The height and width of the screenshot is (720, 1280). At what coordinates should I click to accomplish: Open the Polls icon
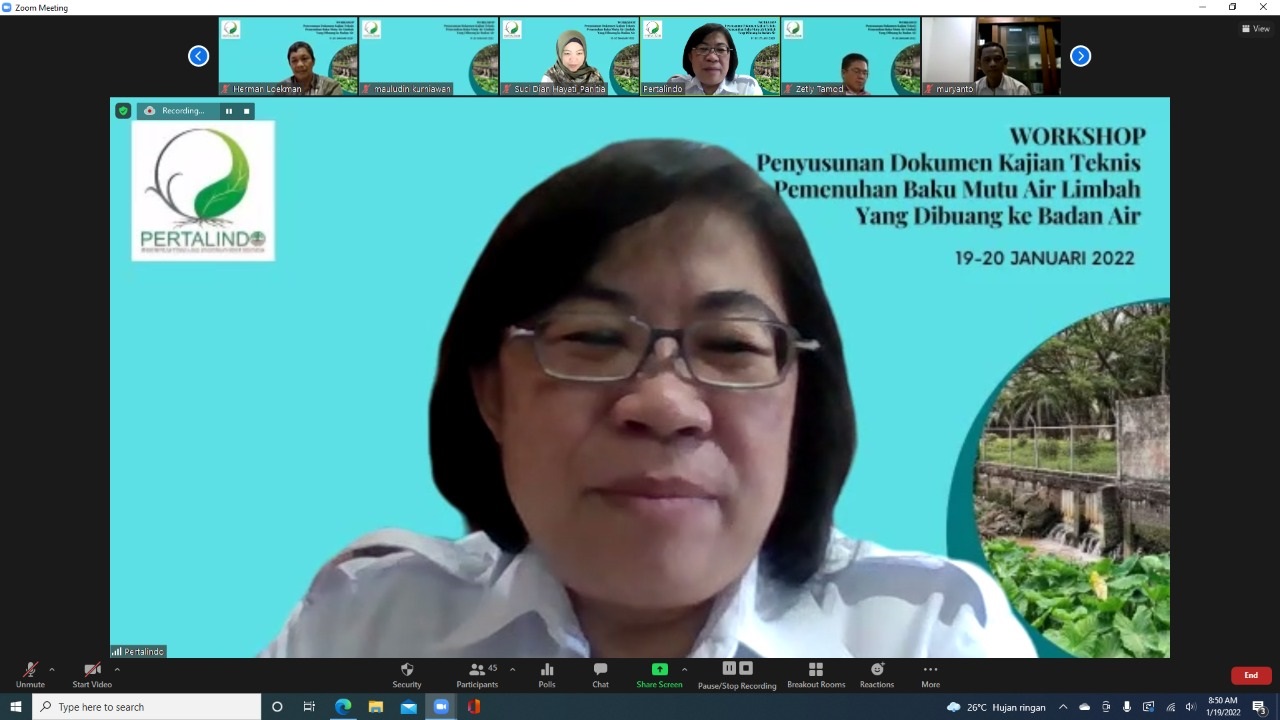[x=547, y=675]
